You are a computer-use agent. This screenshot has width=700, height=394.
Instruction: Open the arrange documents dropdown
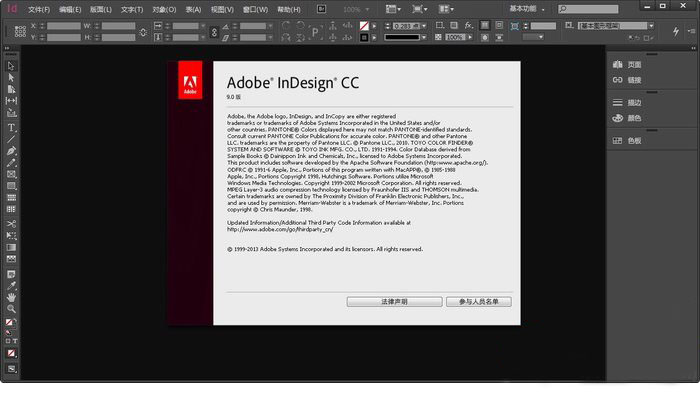446,9
